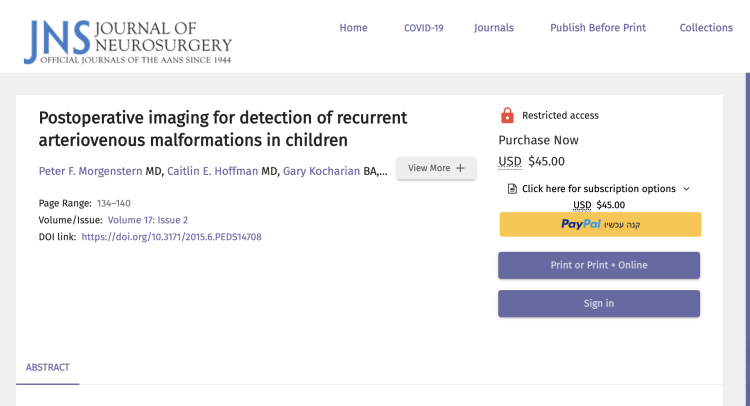Click the document icon beside subscription options
Image resolution: width=750 pixels, height=406 pixels.
coord(512,189)
